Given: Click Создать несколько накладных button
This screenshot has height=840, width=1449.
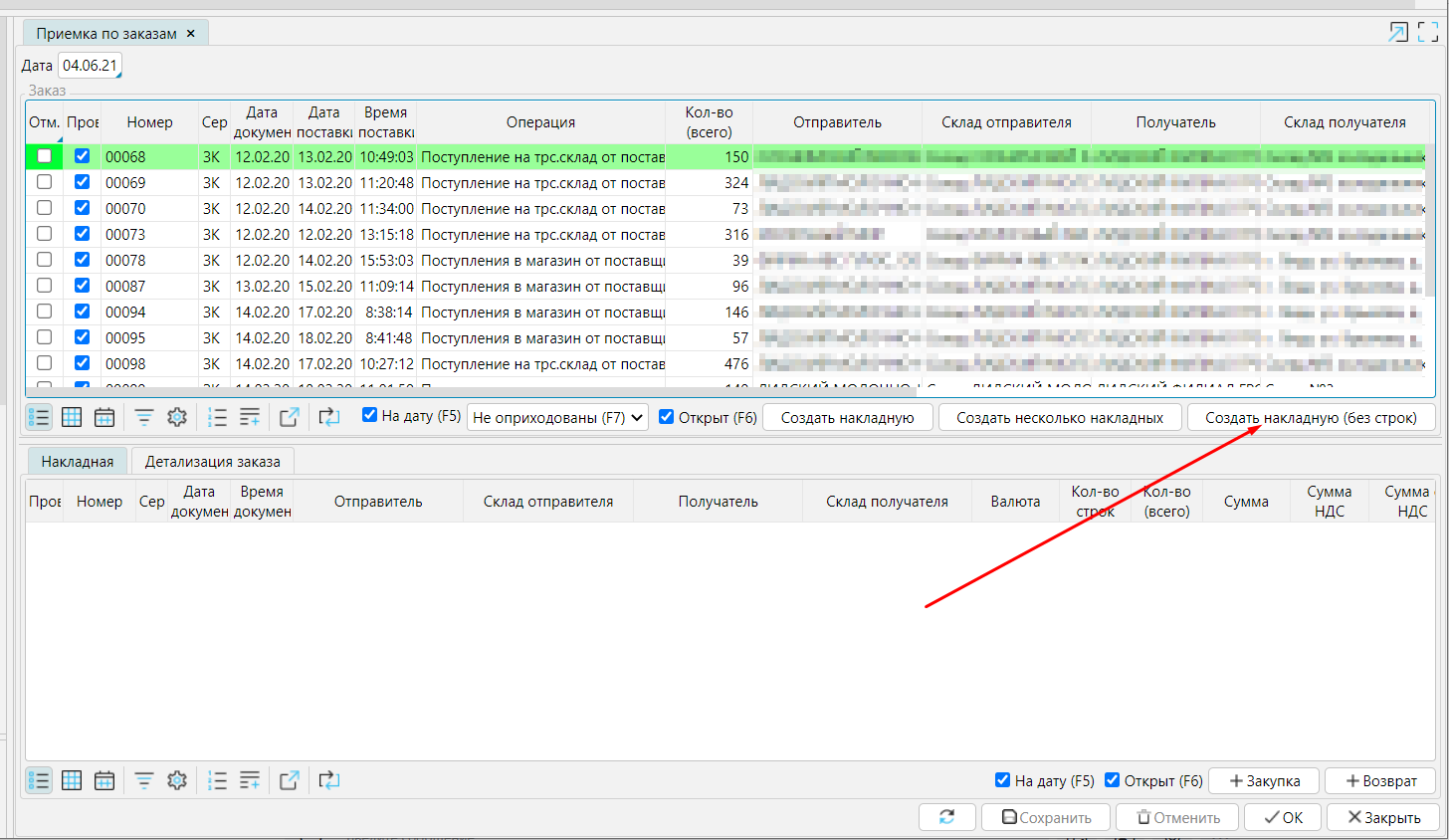Looking at the screenshot, I should [x=1060, y=418].
